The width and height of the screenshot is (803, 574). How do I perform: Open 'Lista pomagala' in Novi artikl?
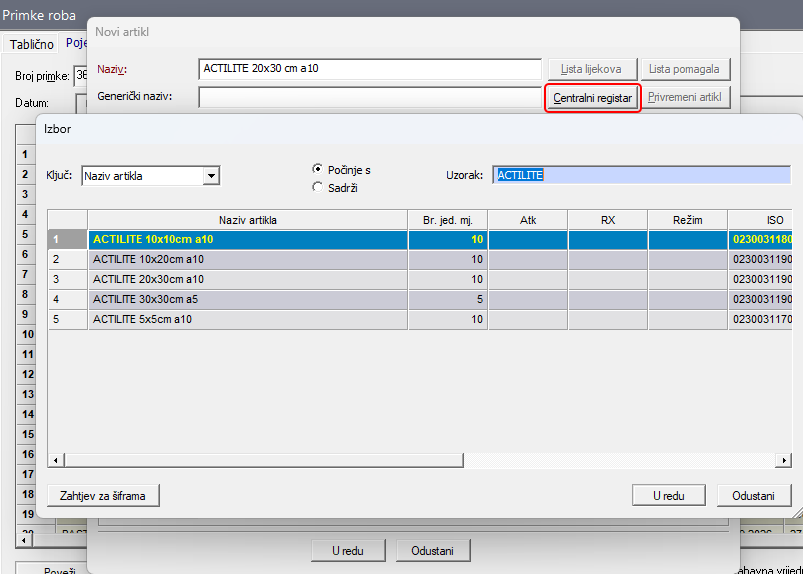pyautogui.click(x=685, y=69)
